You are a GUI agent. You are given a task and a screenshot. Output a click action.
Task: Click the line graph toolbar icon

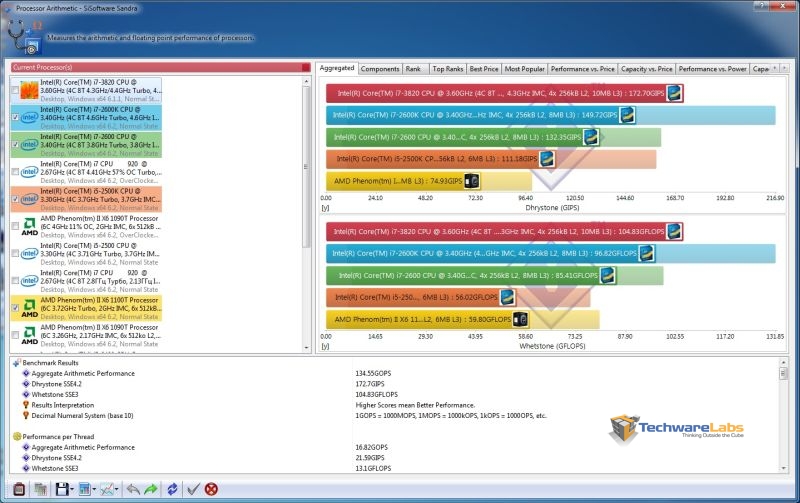tap(107, 489)
